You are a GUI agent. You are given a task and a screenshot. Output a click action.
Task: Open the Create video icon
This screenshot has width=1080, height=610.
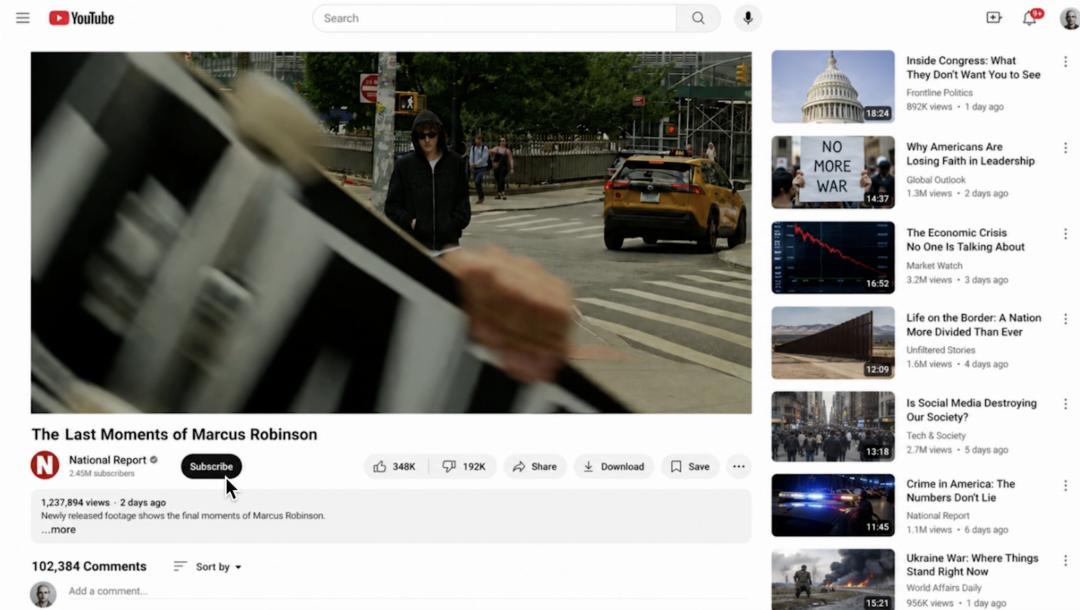[993, 18]
